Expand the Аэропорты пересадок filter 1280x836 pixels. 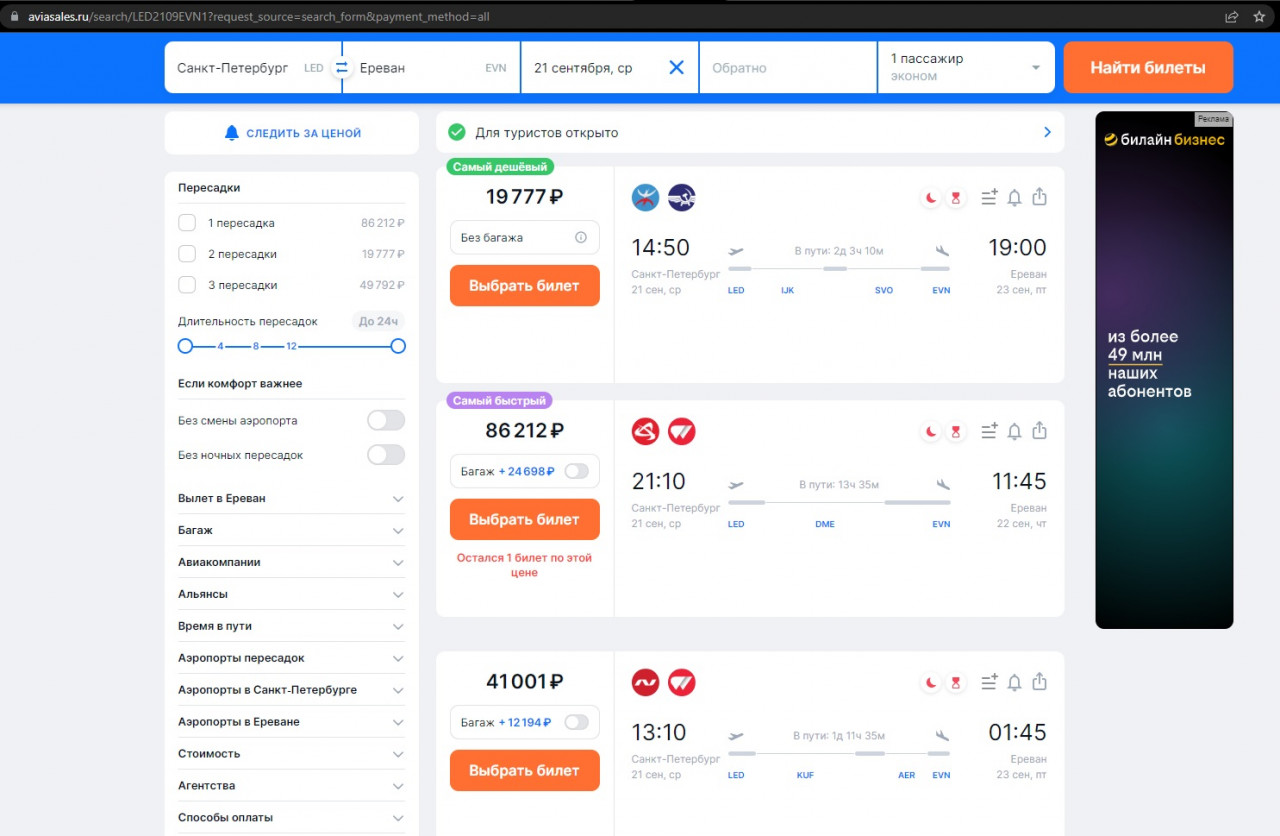click(x=291, y=658)
